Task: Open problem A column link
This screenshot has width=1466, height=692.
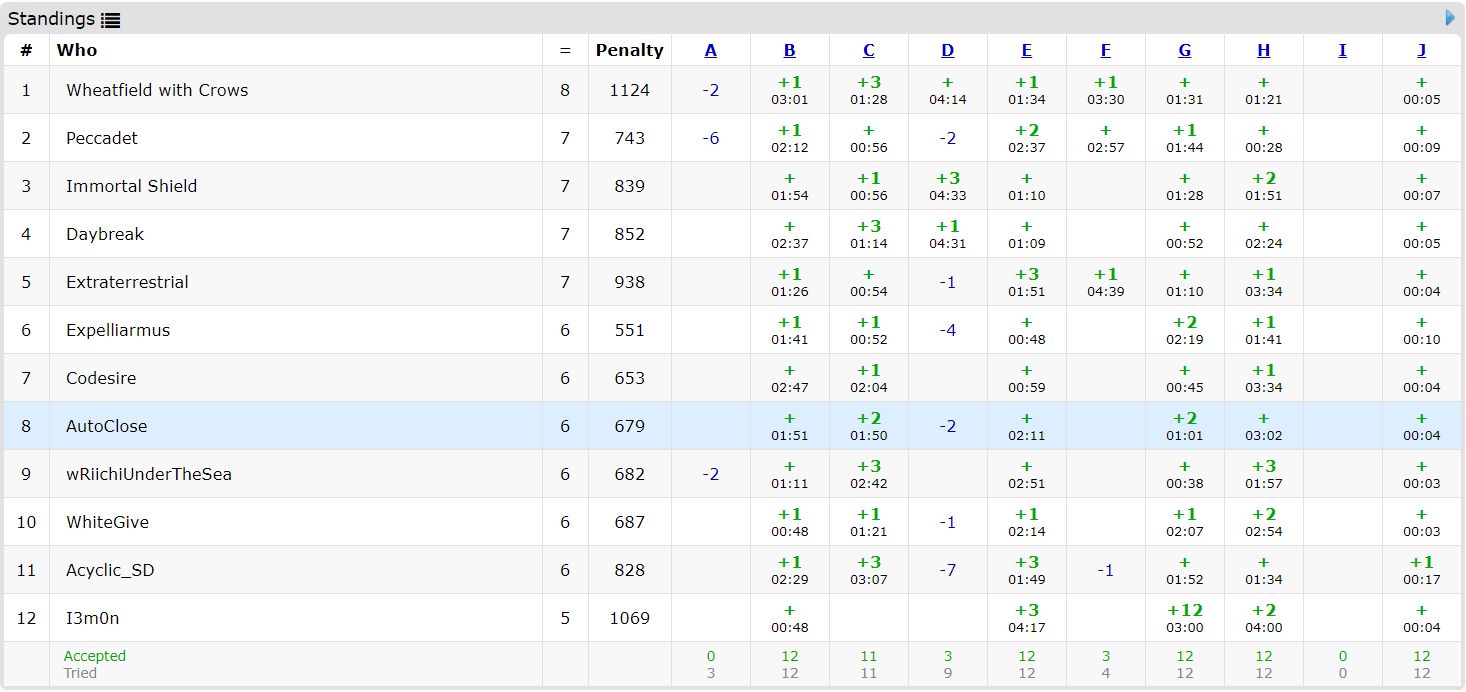Action: 711,50
